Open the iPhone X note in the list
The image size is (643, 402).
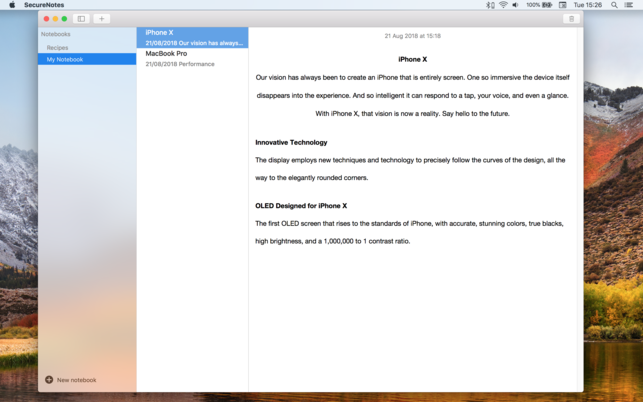coord(192,37)
